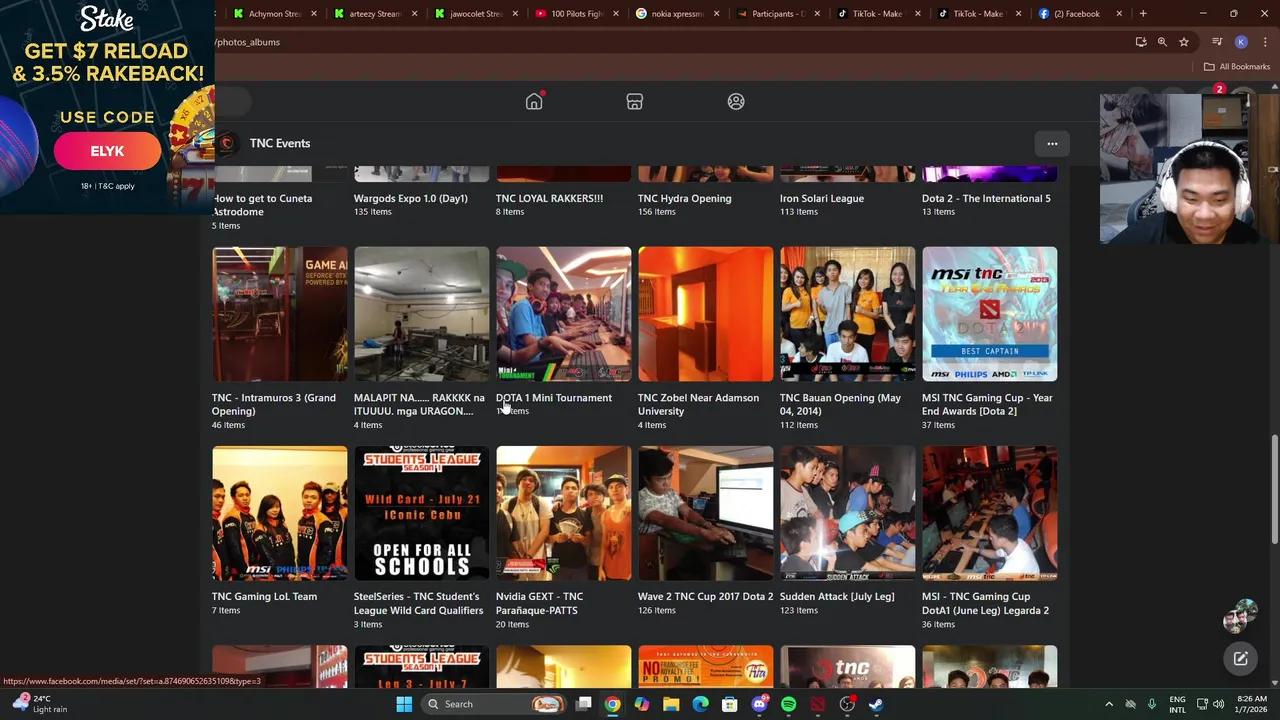Open Chrome from the taskbar
The width and height of the screenshot is (1280, 720).
612,704
